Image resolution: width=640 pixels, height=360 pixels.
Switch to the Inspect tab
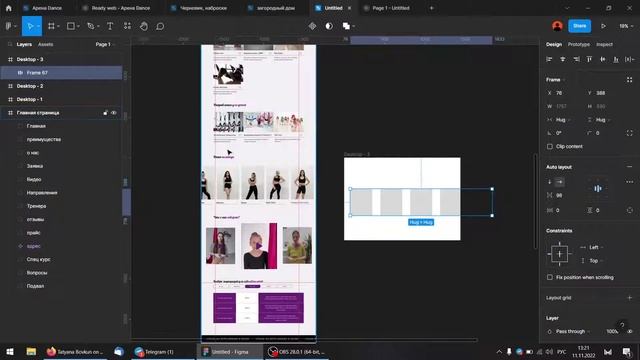pyautogui.click(x=604, y=44)
